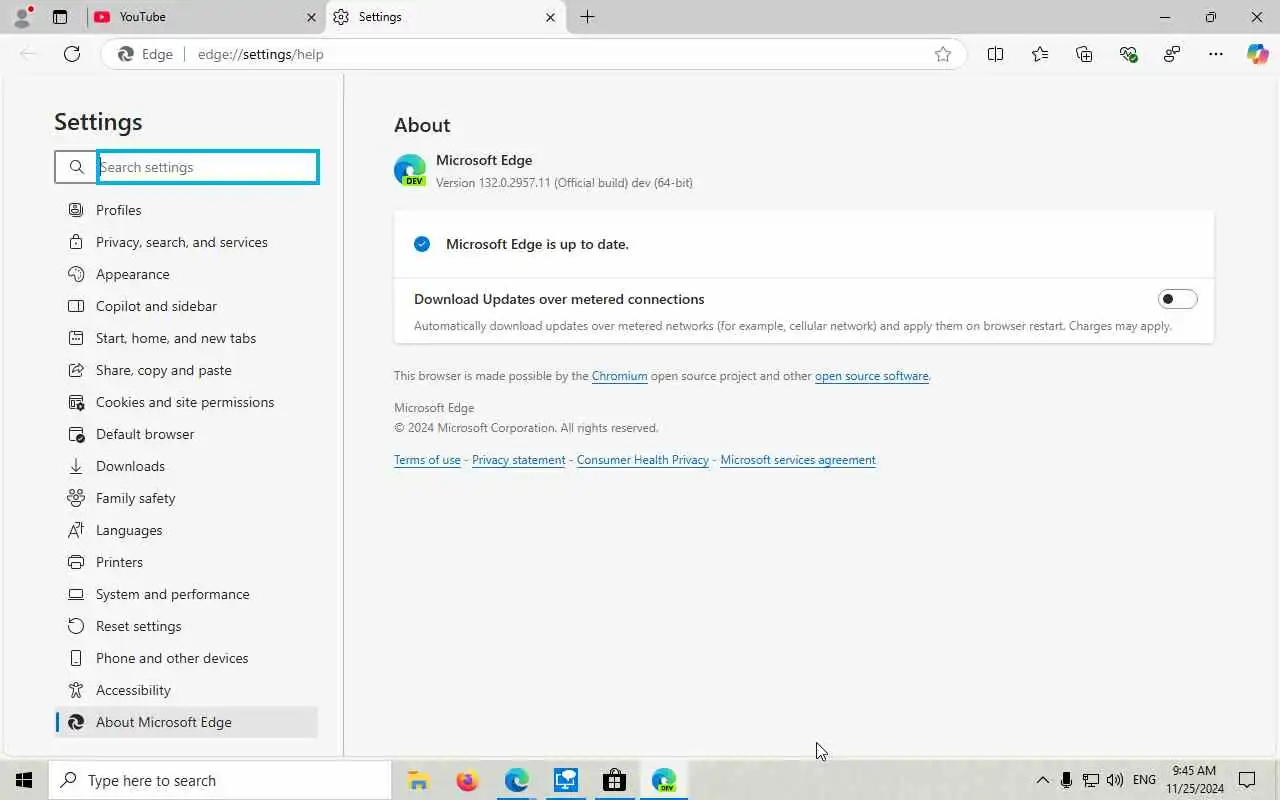Add this page to favorites star
Screen dimensions: 1280x800
[x=942, y=54]
